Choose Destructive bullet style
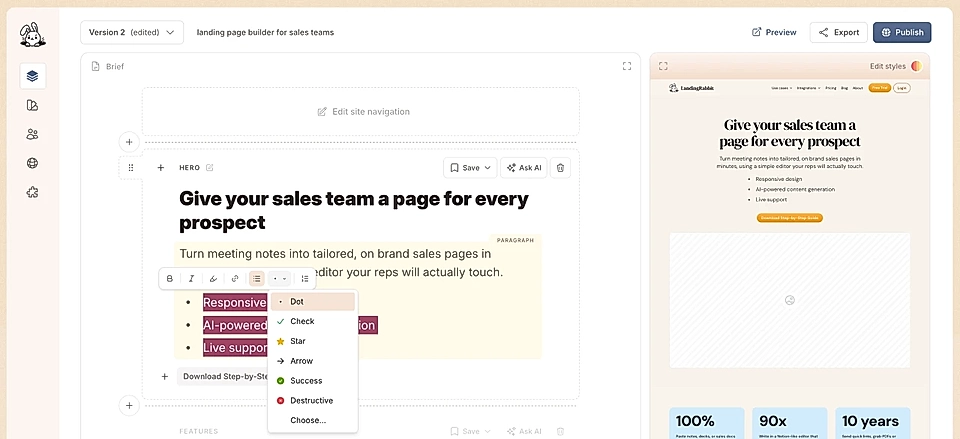Screen dimensions: 960x439 313,400
